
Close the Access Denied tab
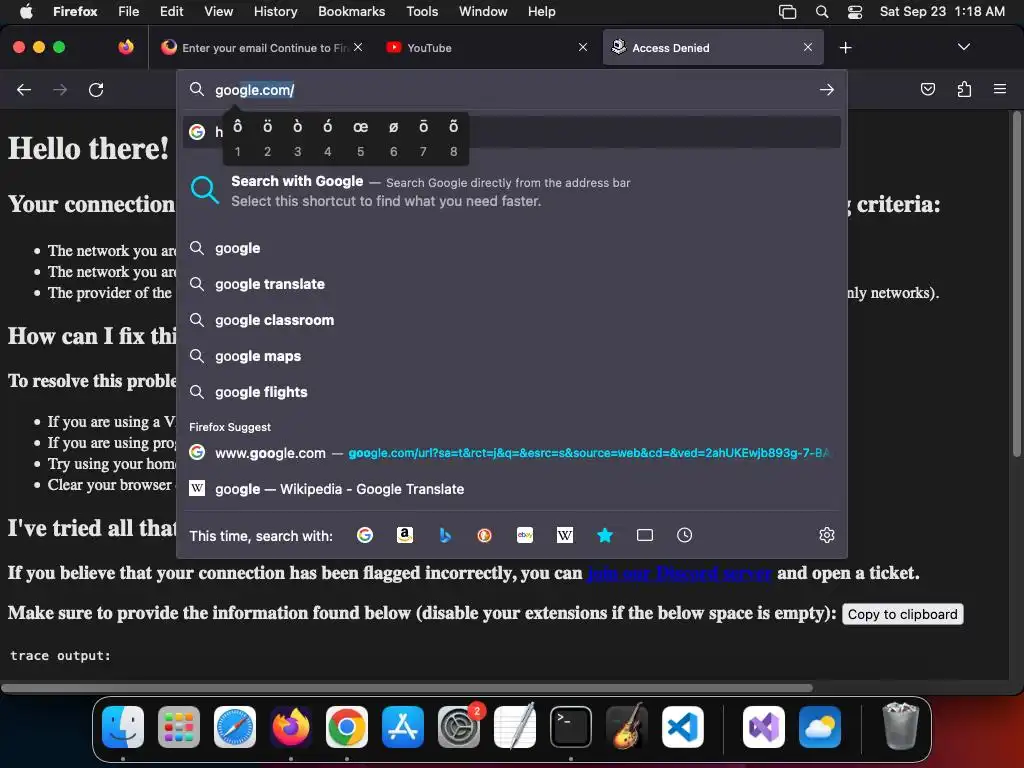[x=808, y=47]
